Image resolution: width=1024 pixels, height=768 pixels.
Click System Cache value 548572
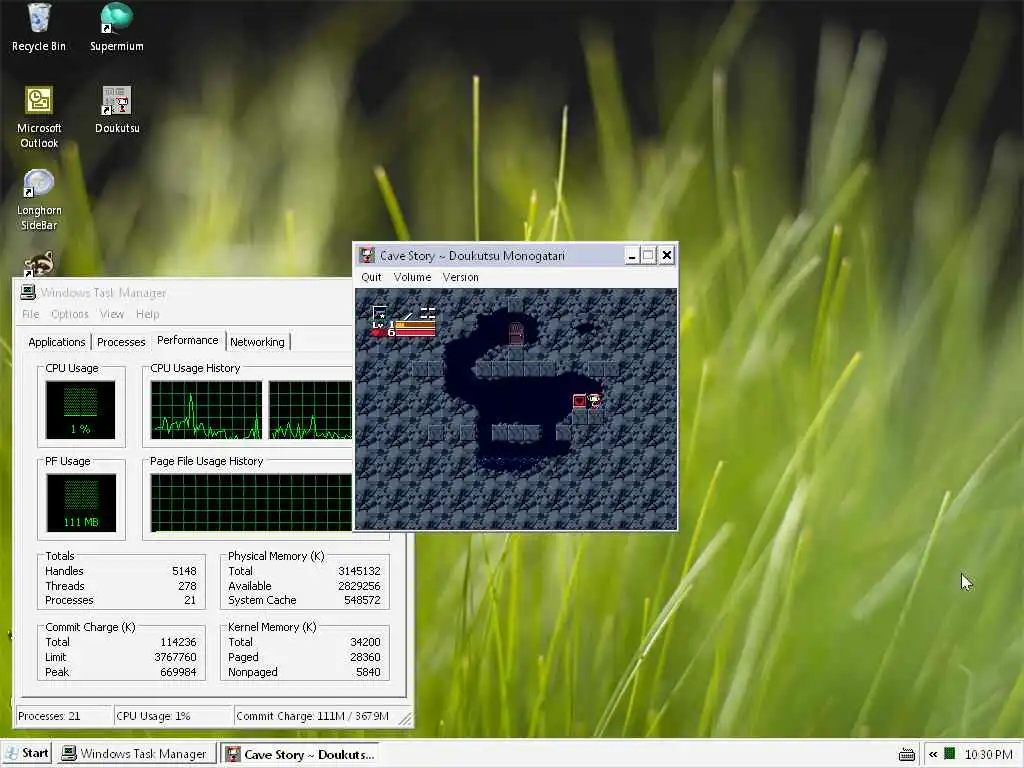[x=362, y=600]
